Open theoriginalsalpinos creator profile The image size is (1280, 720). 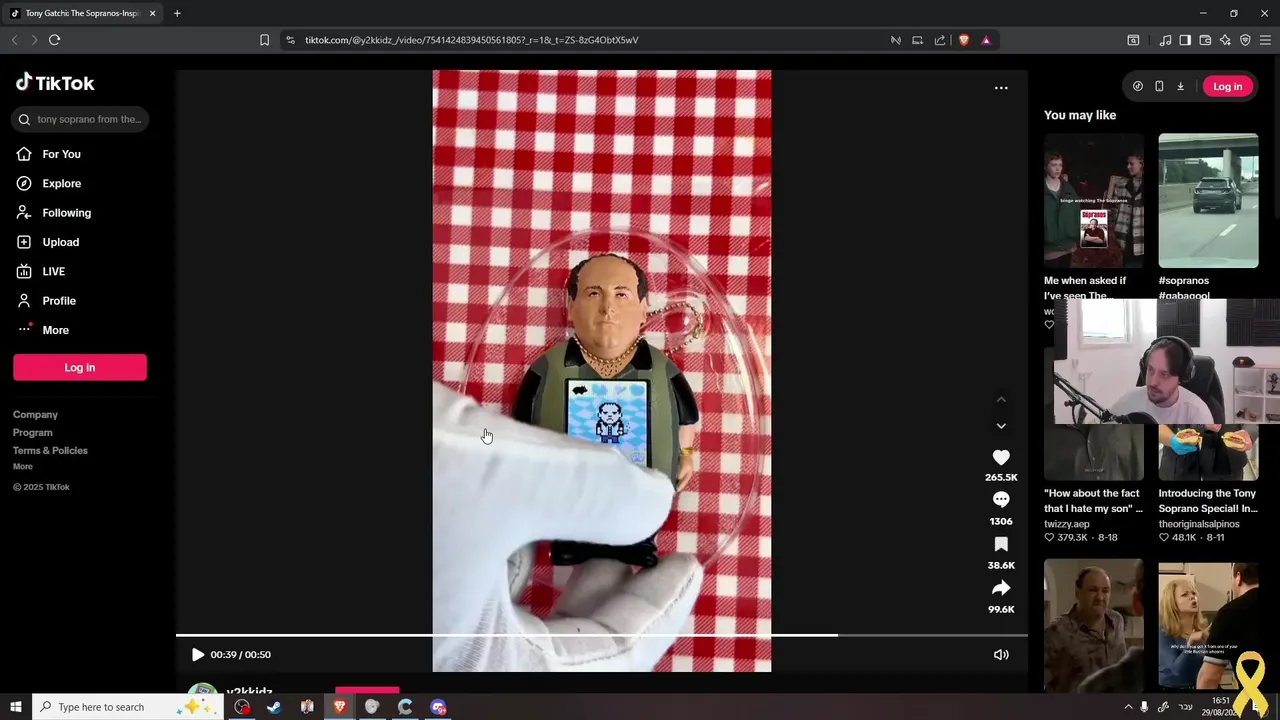click(1199, 524)
